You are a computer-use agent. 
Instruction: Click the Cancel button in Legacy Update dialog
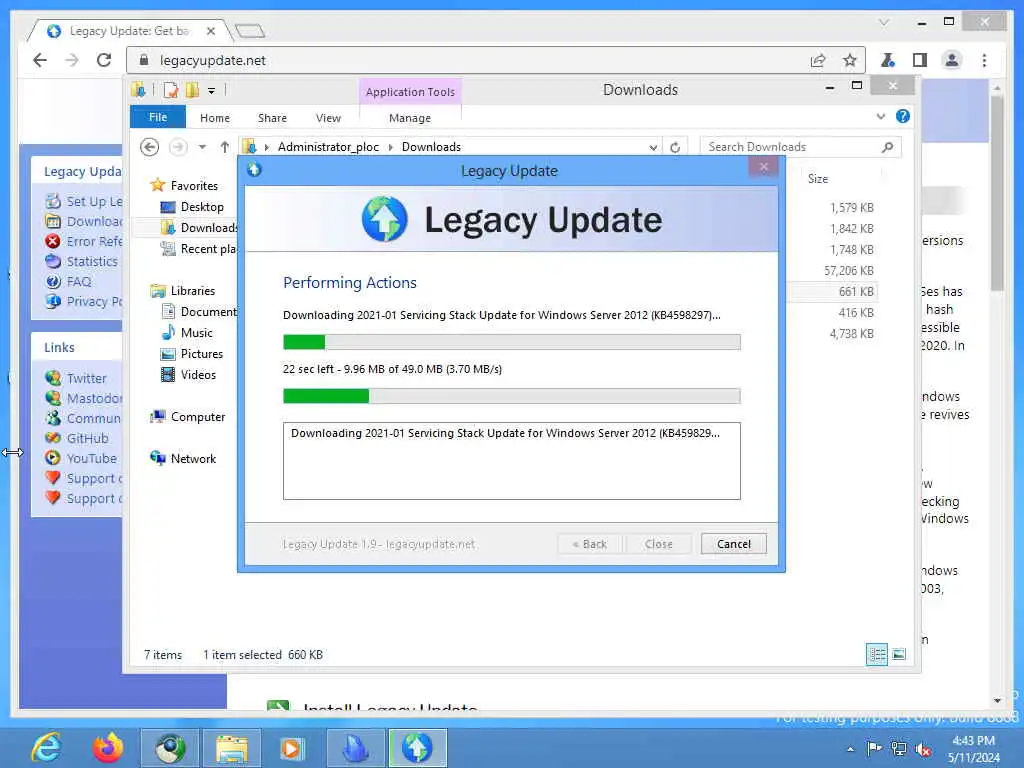tap(733, 544)
